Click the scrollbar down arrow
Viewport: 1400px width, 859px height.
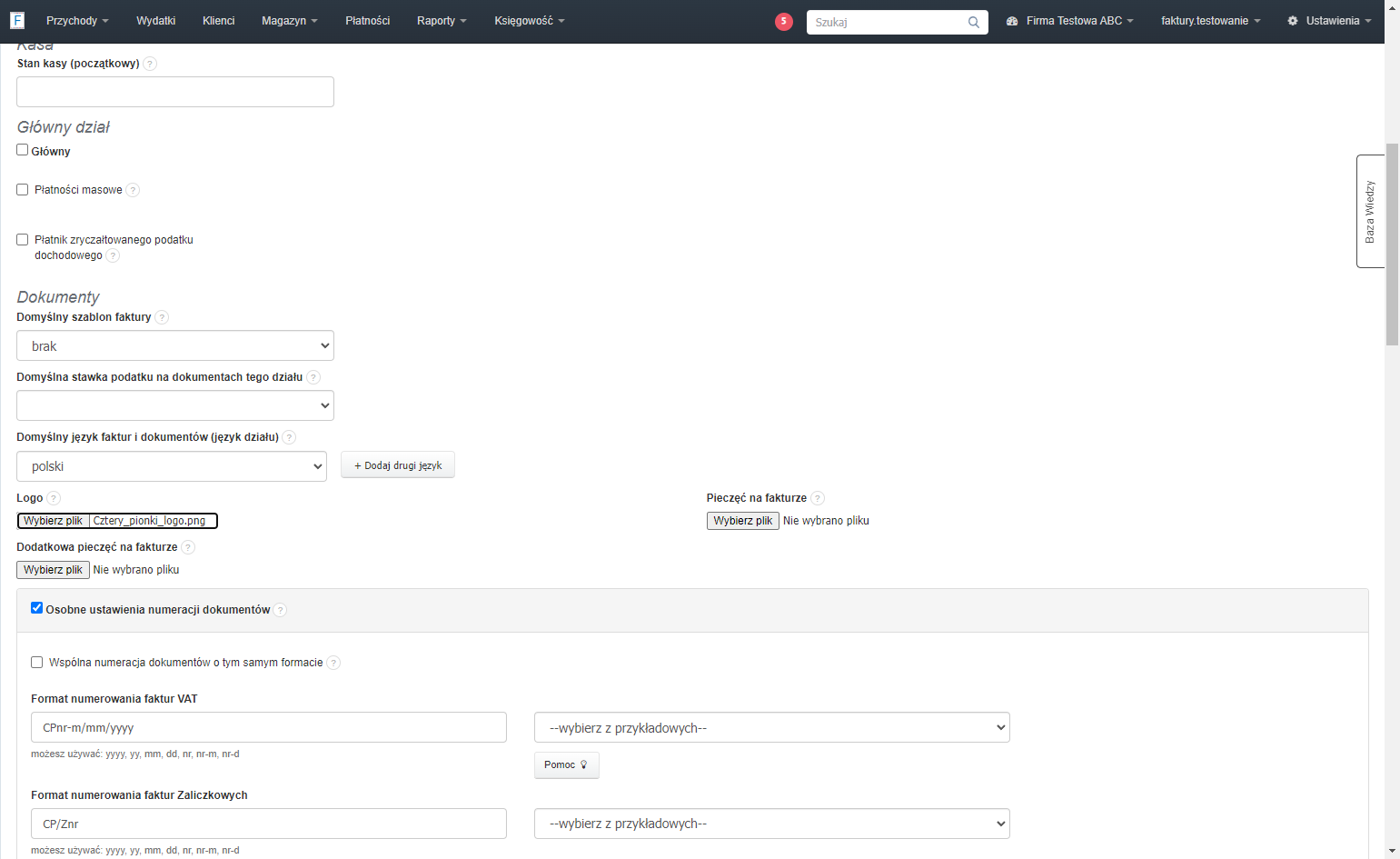coord(1392,852)
